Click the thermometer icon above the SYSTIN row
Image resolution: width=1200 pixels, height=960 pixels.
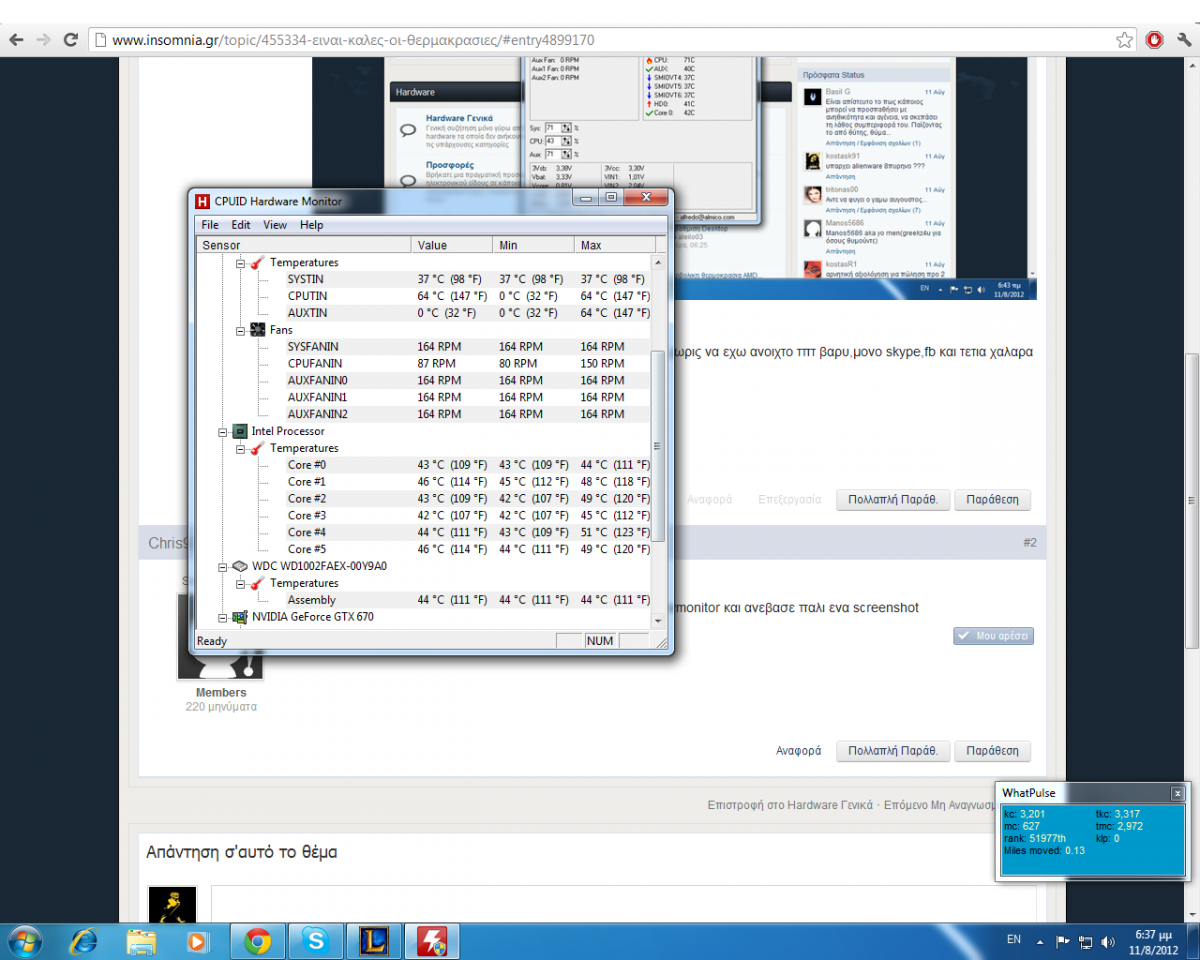pyautogui.click(x=257, y=263)
